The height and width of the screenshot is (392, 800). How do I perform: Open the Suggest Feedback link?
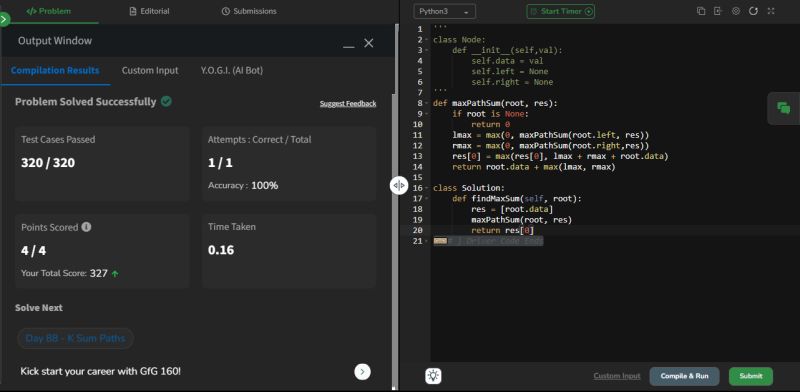[x=348, y=104]
